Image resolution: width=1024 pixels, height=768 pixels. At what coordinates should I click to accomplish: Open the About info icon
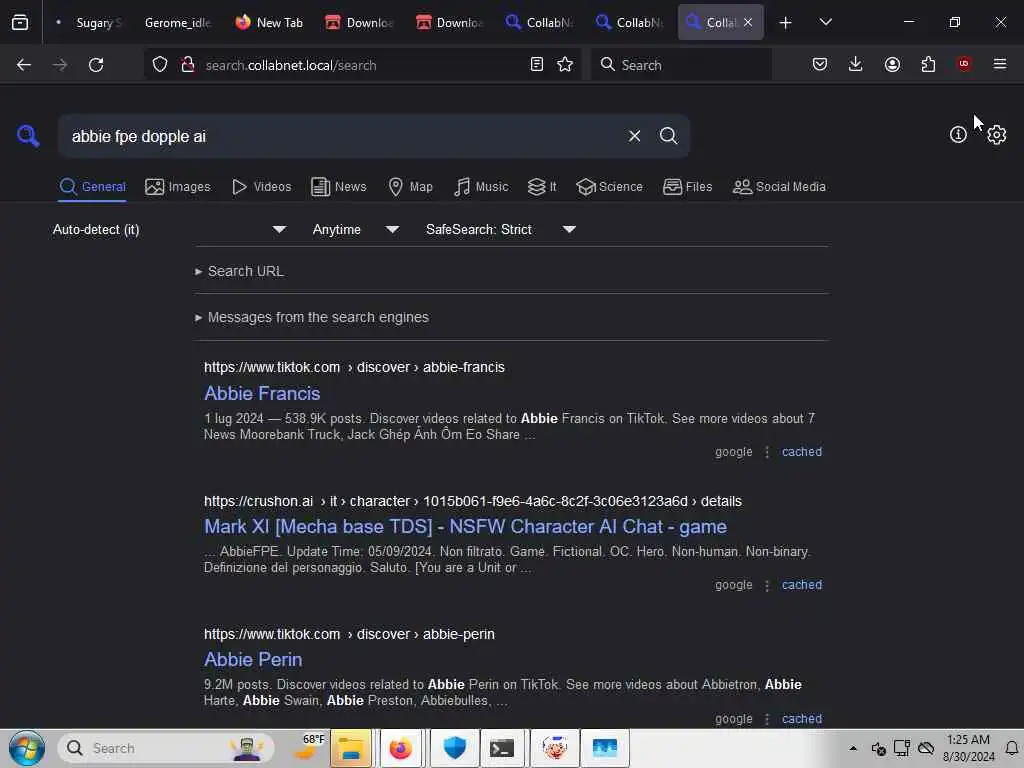coord(957,135)
